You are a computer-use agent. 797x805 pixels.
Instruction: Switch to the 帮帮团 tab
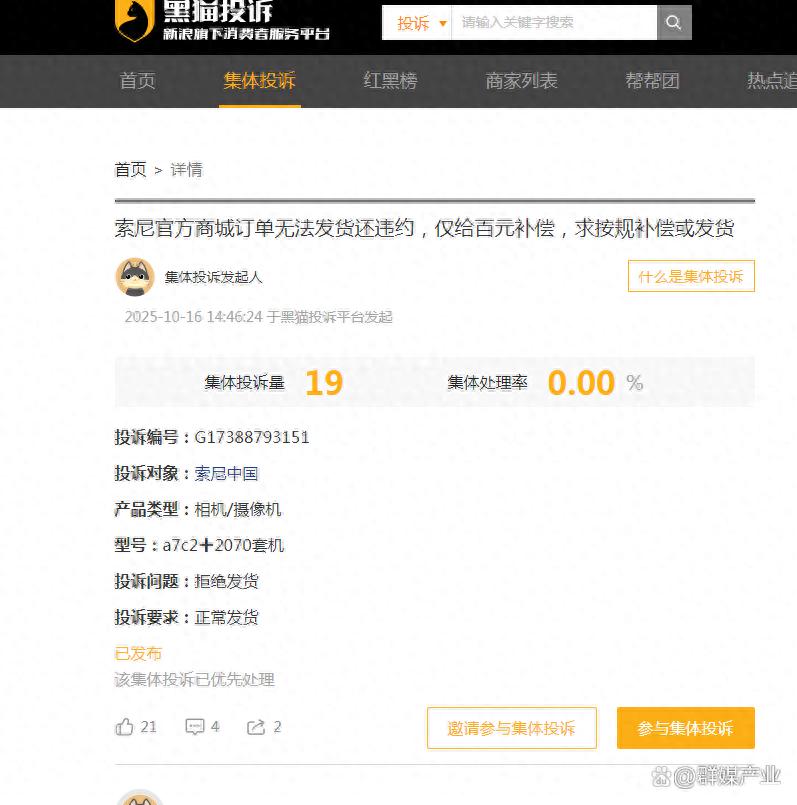pyautogui.click(x=653, y=81)
